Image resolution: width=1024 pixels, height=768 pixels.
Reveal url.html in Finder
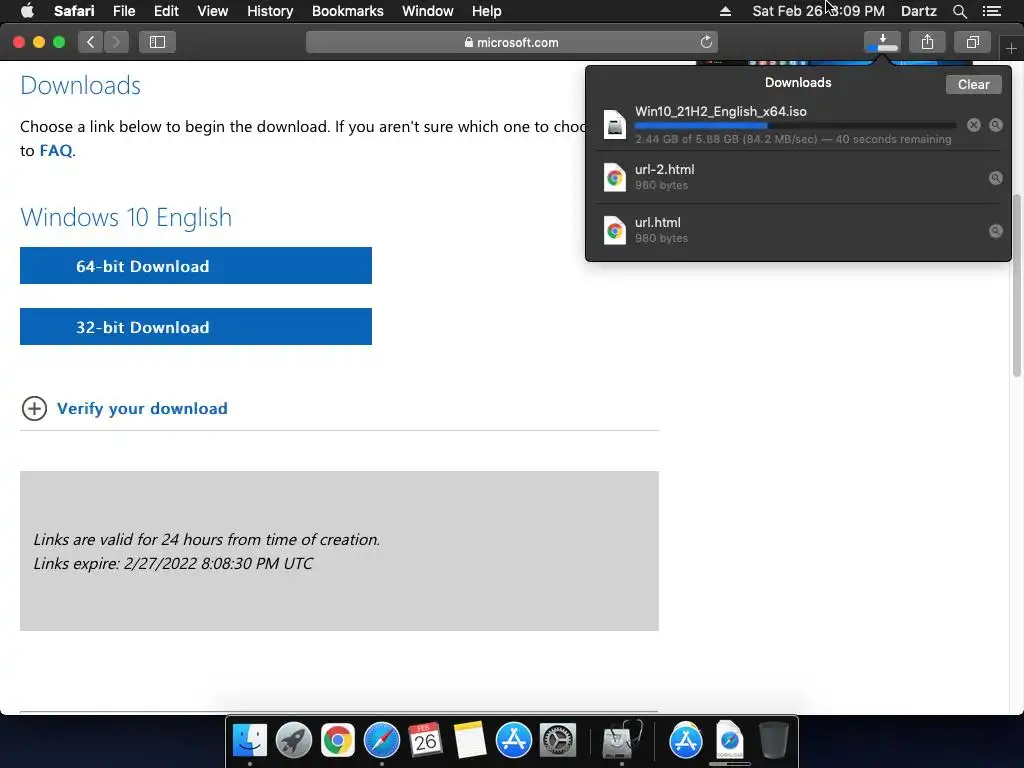click(x=995, y=231)
